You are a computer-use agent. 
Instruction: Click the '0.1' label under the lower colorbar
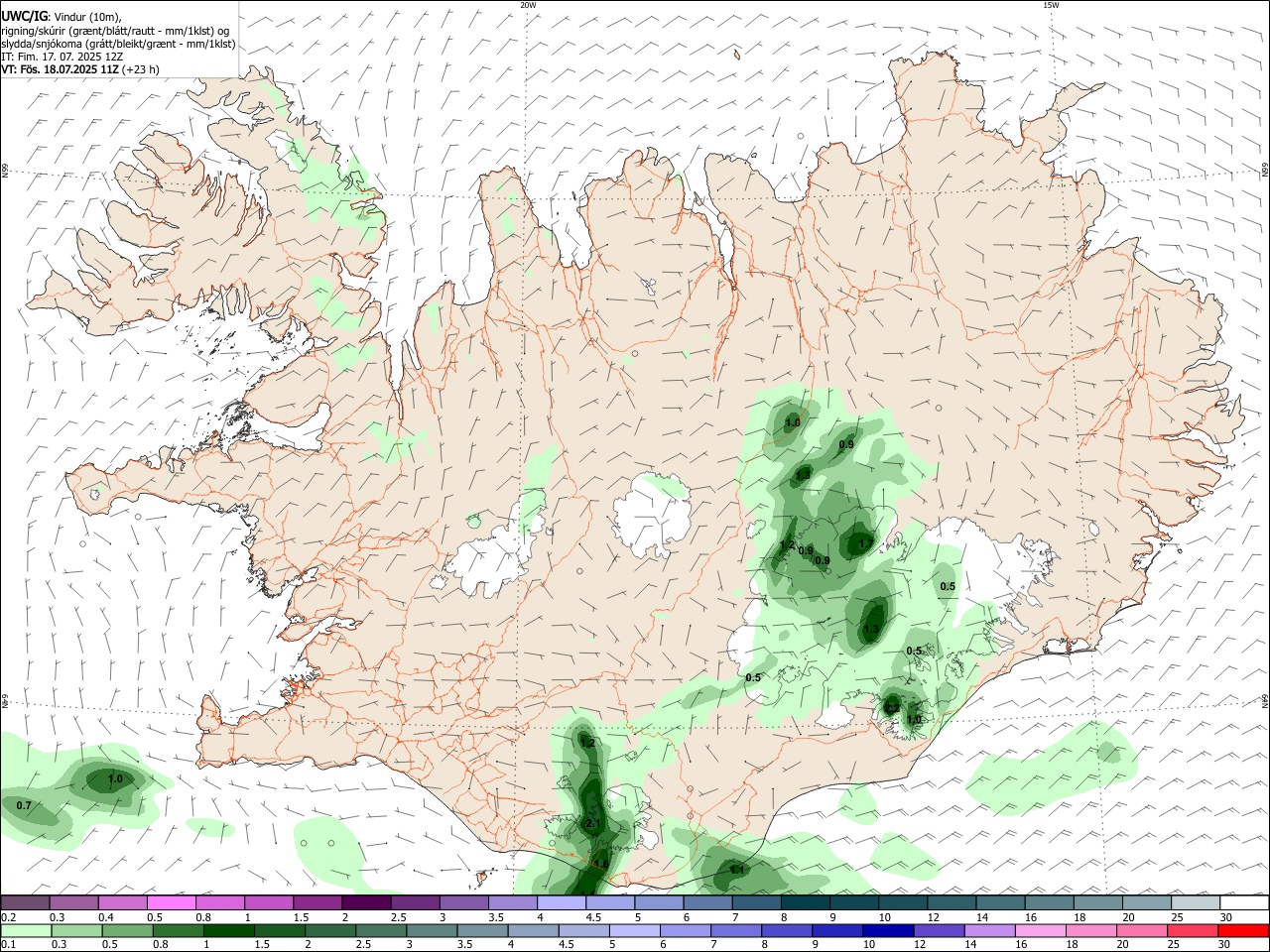8,945
